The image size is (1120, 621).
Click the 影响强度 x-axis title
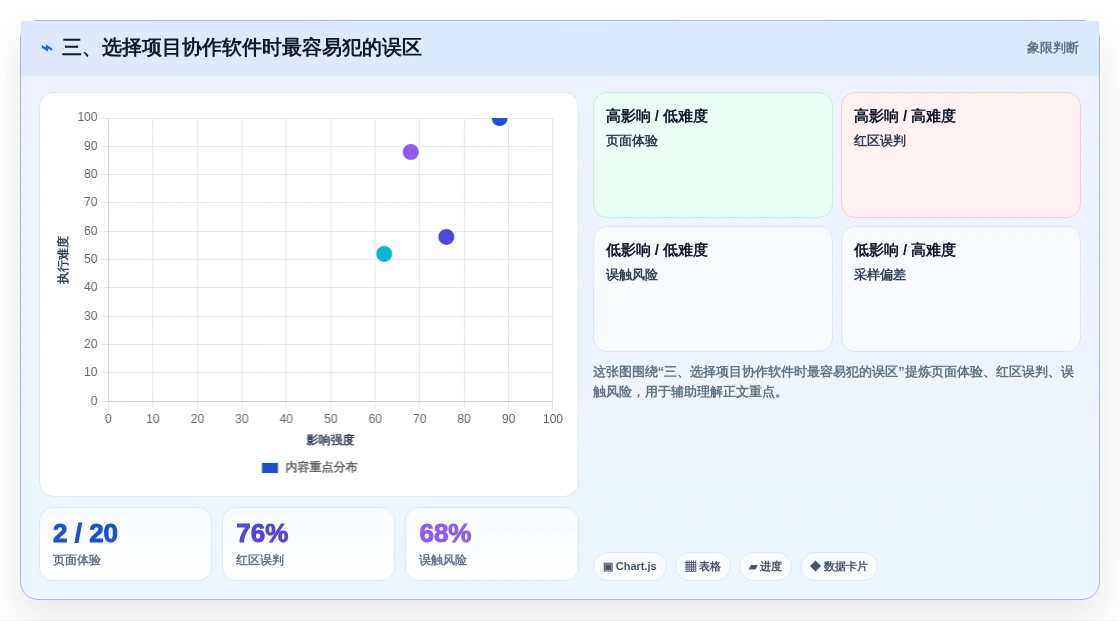coord(330,440)
